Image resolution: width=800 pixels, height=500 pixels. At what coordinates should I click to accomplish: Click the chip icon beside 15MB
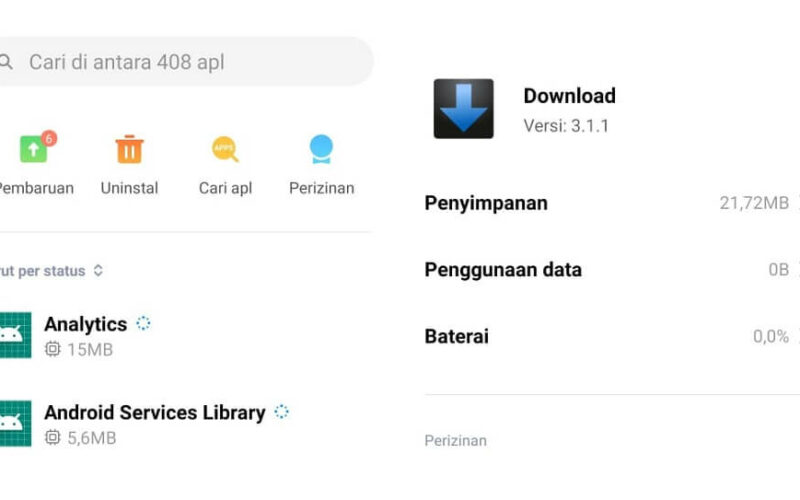click(53, 349)
